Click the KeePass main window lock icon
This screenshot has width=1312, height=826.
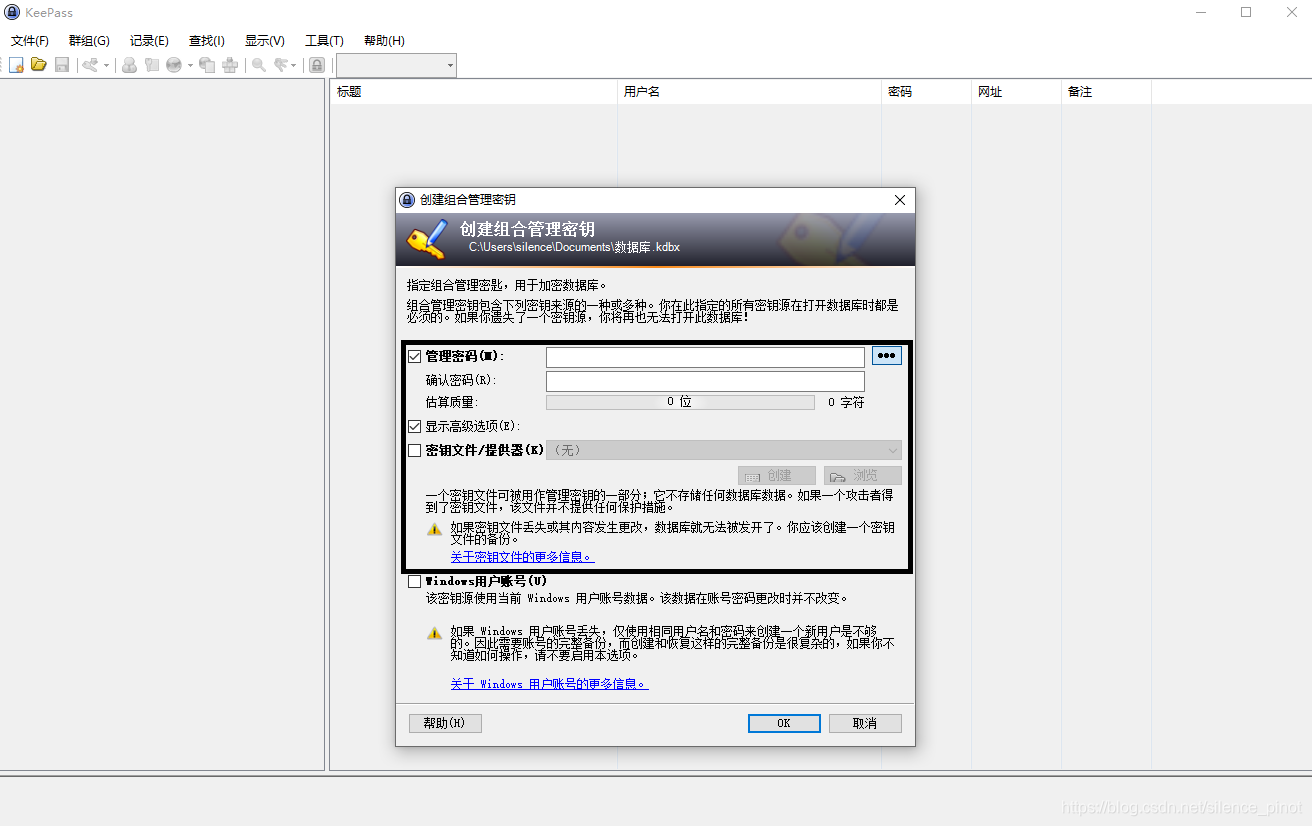pyautogui.click(x=12, y=13)
